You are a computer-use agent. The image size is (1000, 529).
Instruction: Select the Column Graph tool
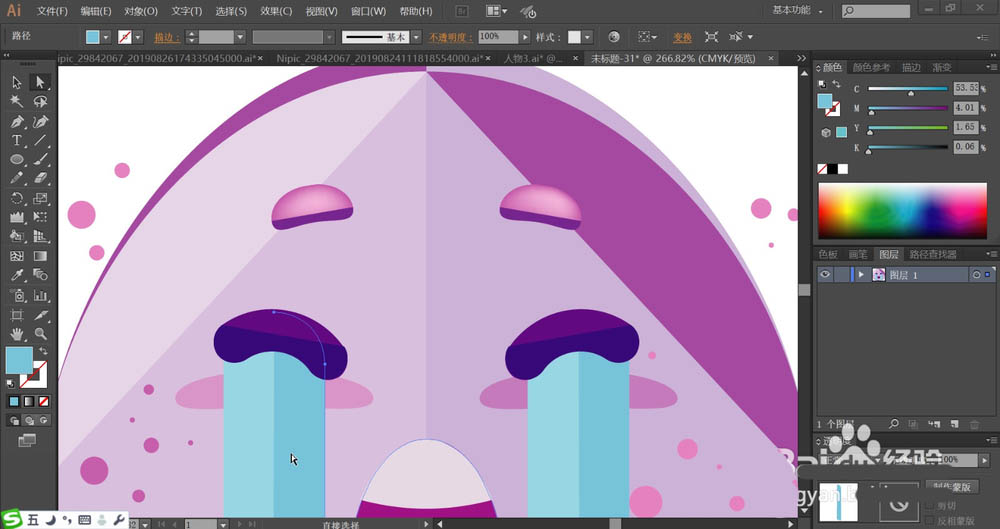[40, 295]
